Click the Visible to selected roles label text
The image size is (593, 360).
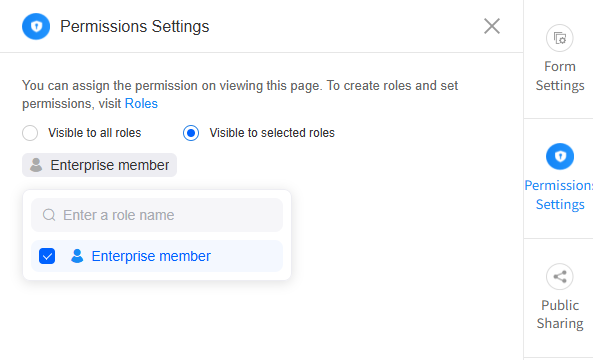tap(272, 133)
